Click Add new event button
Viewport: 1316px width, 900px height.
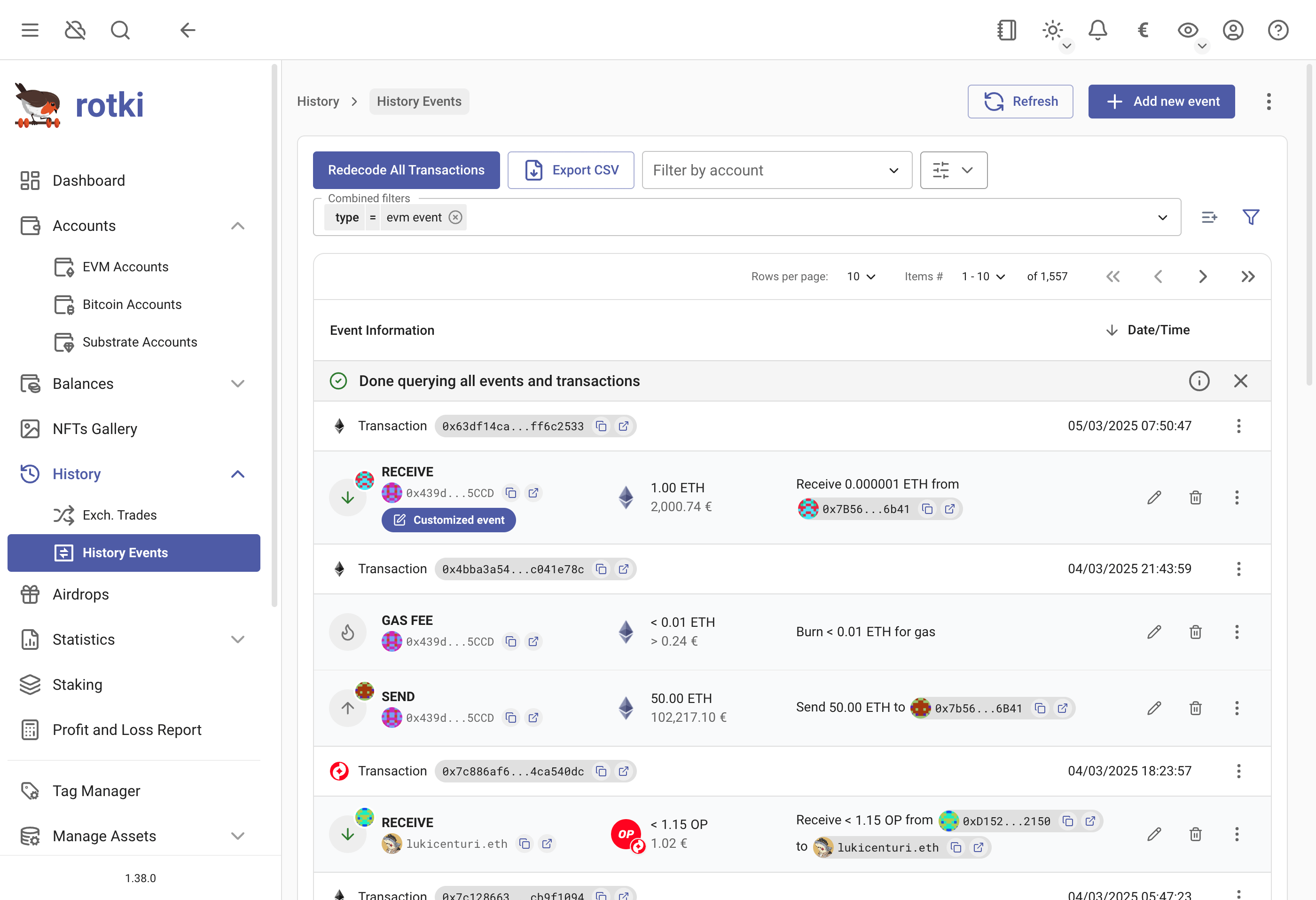pyautogui.click(x=1161, y=102)
